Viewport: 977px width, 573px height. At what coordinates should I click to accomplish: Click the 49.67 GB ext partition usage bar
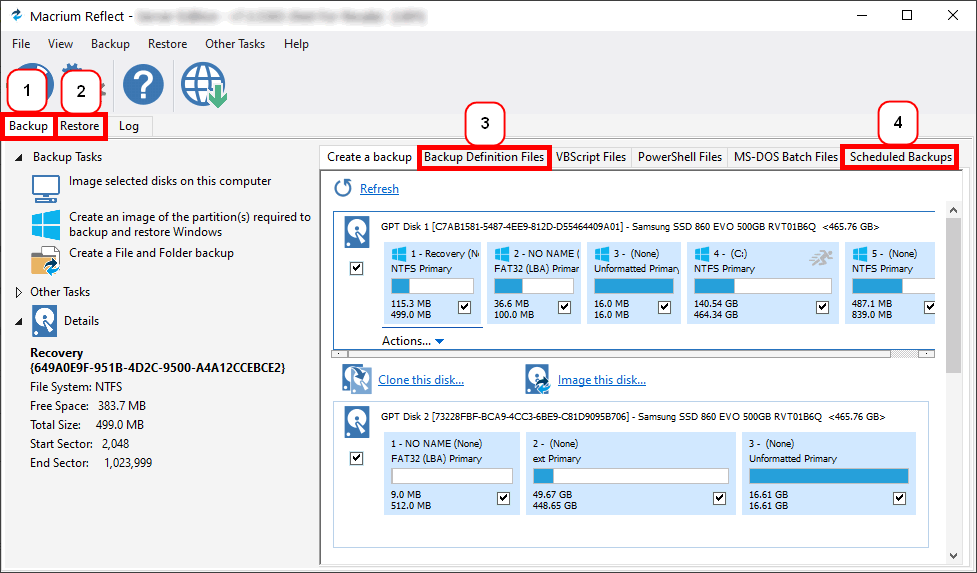631,476
